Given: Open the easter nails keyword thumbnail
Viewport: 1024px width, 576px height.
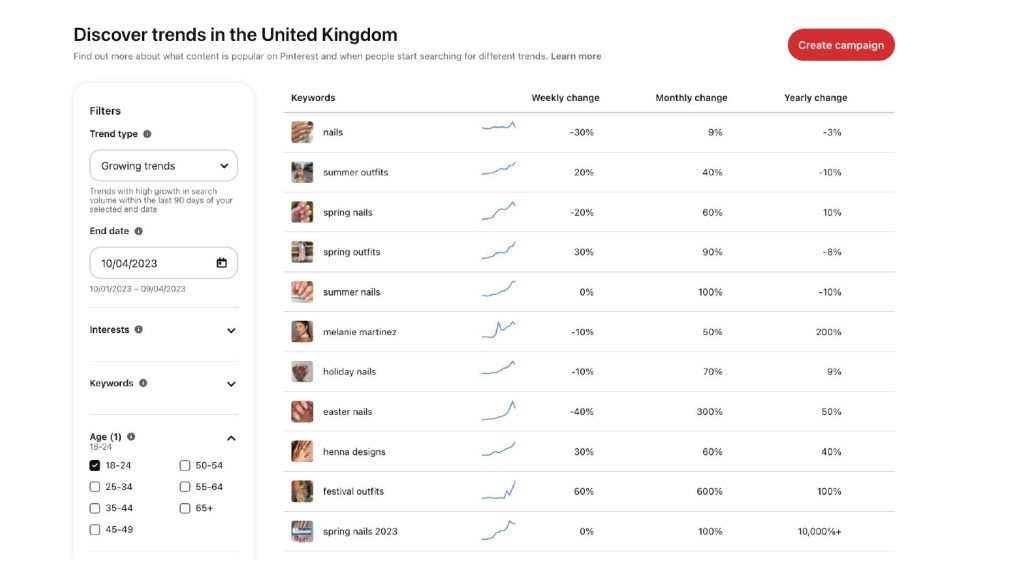Looking at the screenshot, I should 302,411.
